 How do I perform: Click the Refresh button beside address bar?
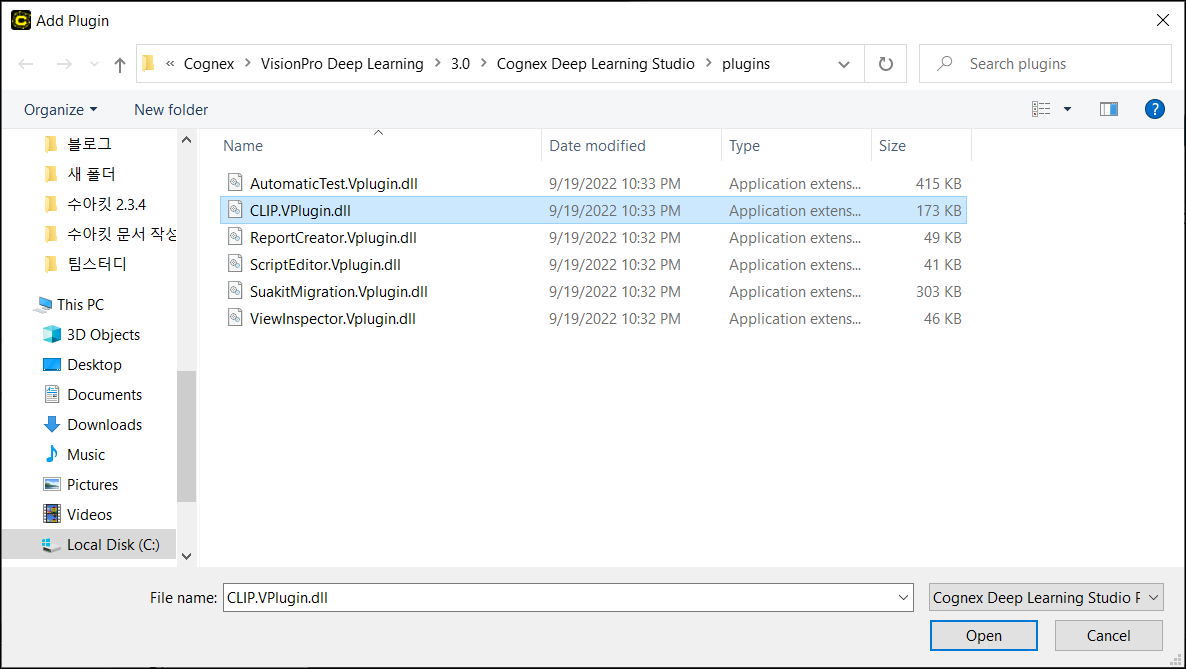[x=885, y=64]
